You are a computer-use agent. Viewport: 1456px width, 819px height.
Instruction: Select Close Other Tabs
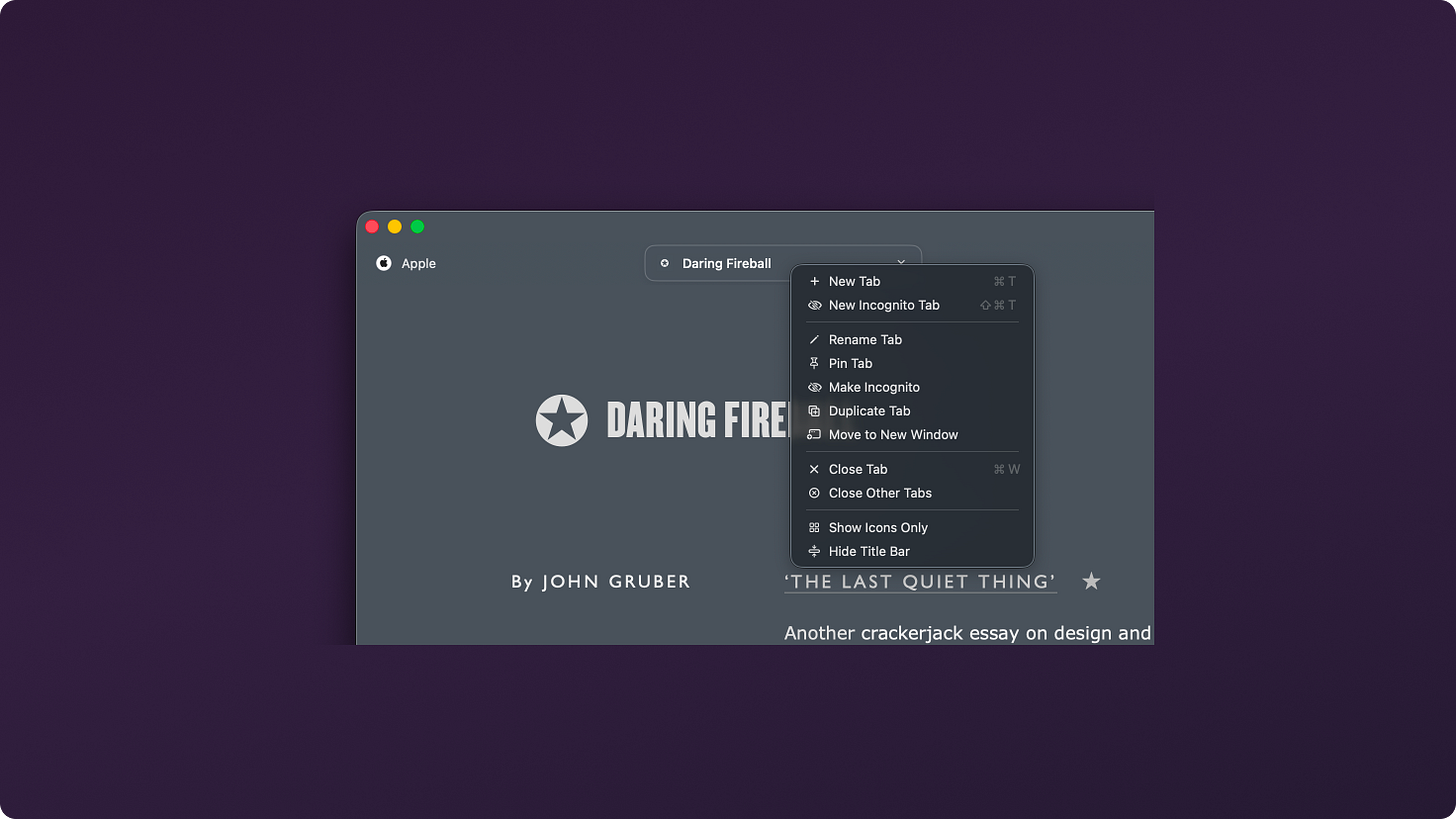pos(912,493)
